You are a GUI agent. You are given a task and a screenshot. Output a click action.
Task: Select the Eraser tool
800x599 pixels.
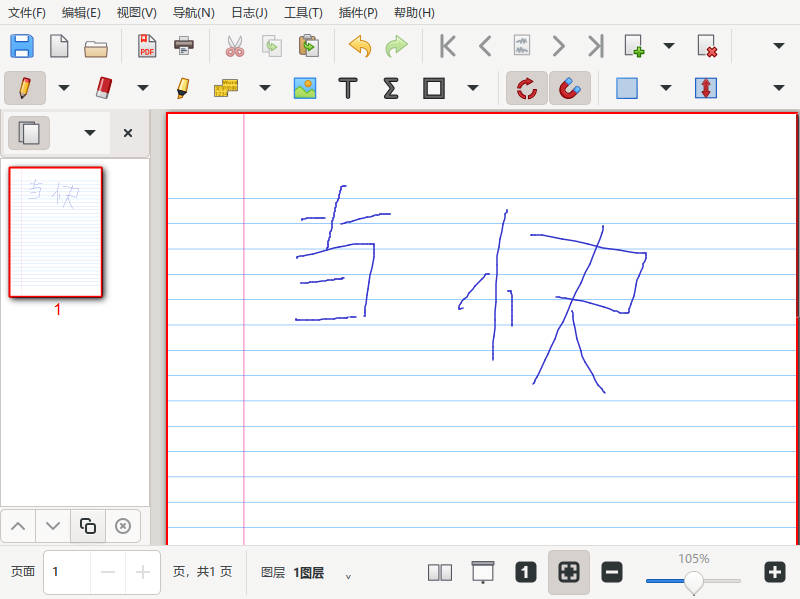coord(104,88)
